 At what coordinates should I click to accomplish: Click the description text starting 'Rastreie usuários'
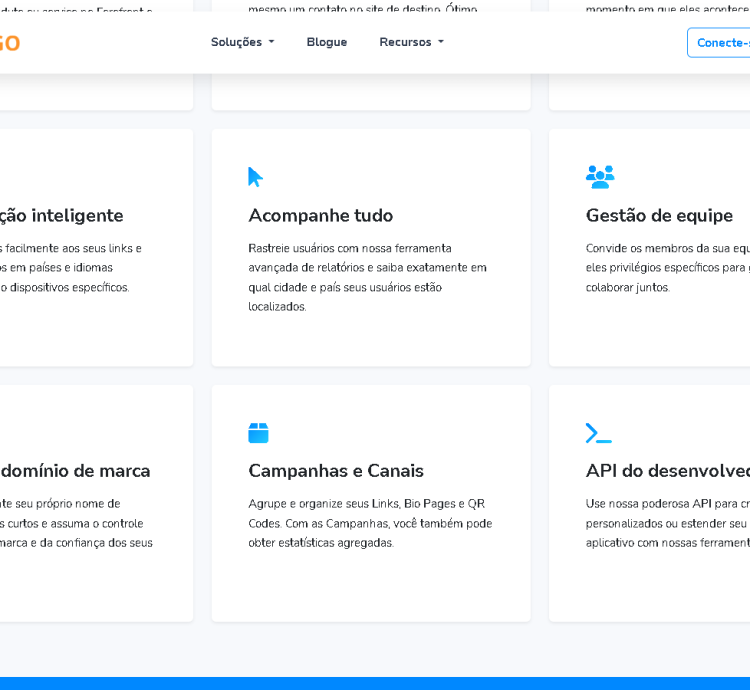pos(367,277)
